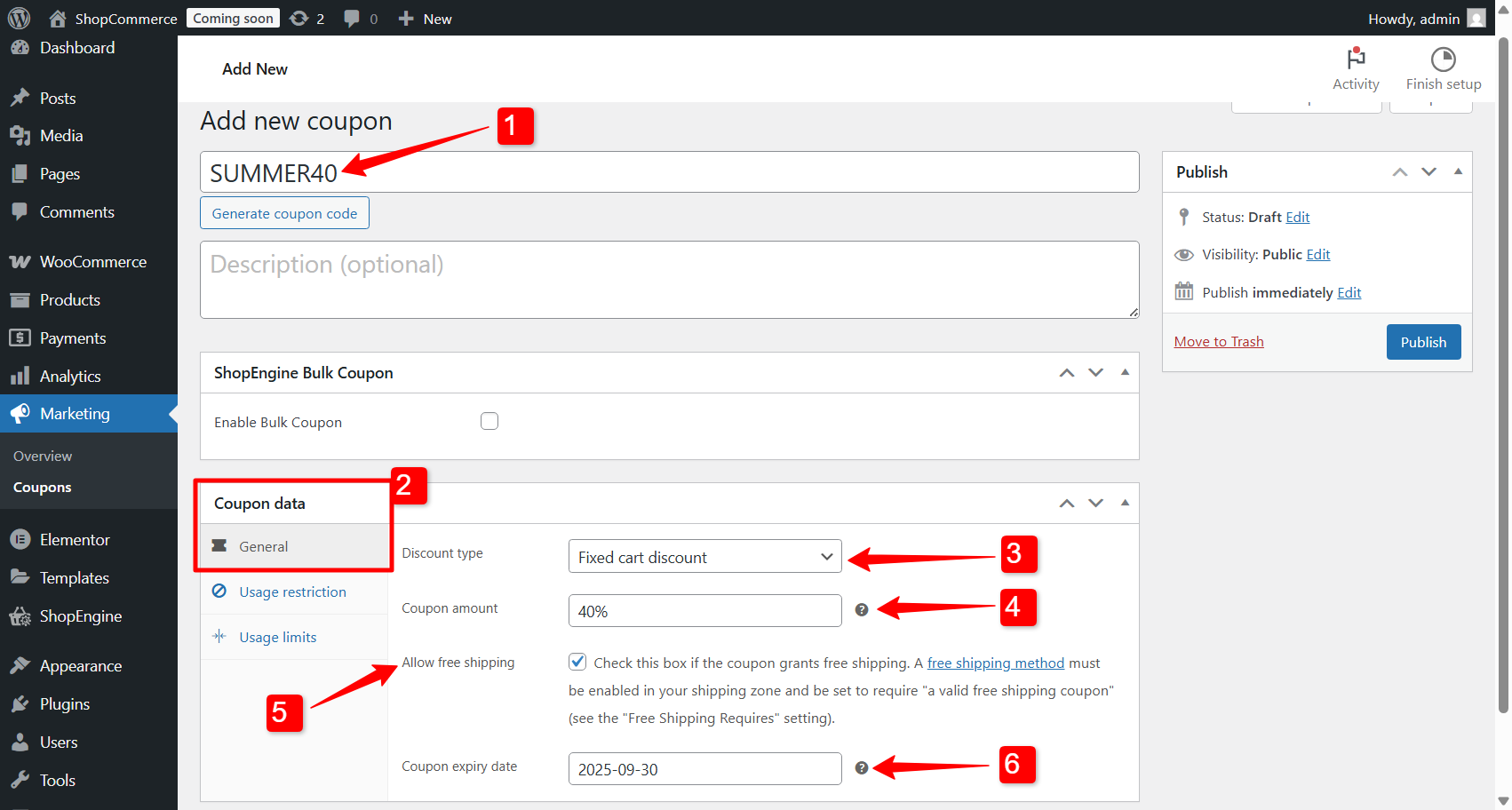The height and width of the screenshot is (810, 1512).
Task: Click the Move to Trash link
Action: click(1219, 342)
